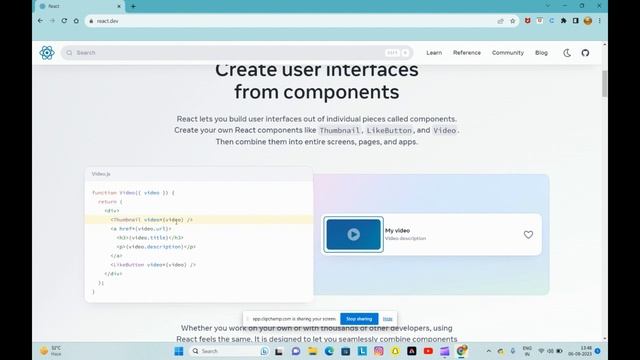Click the React logo in the site header

tap(47, 53)
